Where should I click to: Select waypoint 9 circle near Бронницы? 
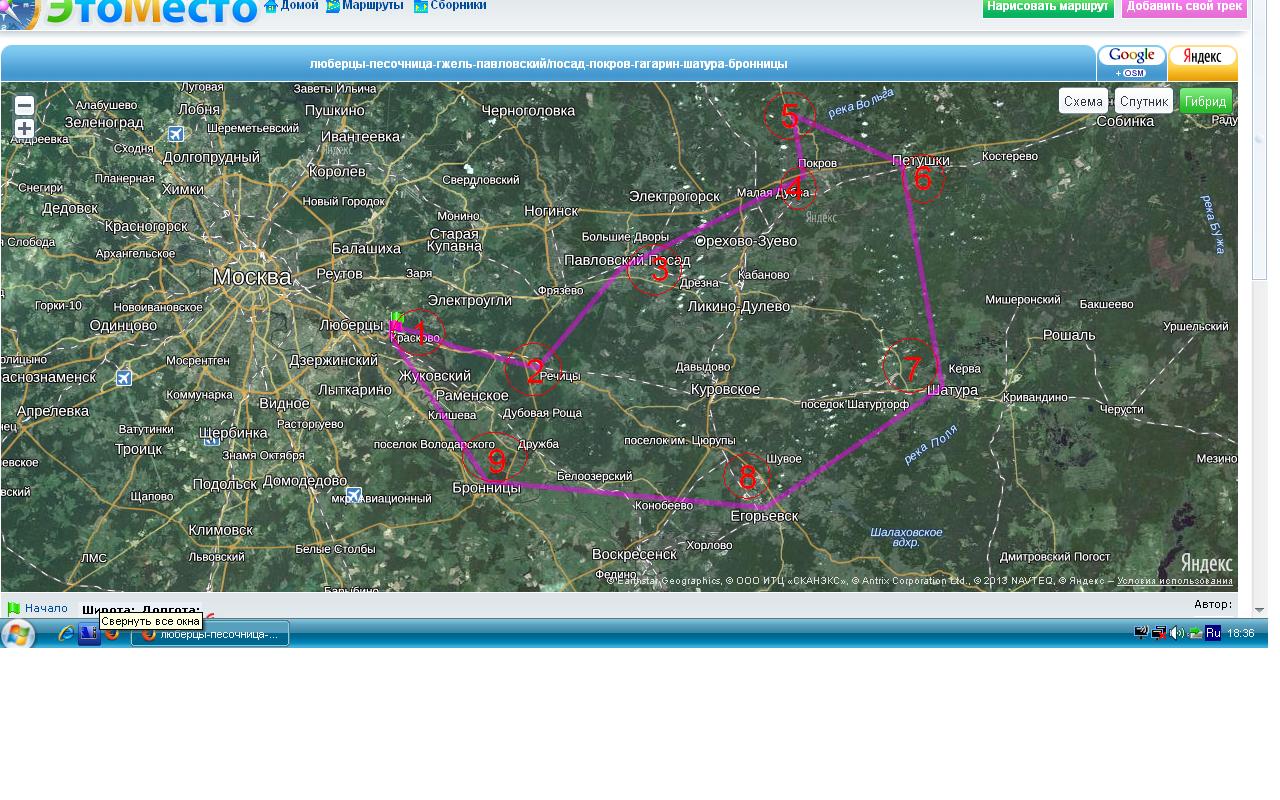pos(497,460)
